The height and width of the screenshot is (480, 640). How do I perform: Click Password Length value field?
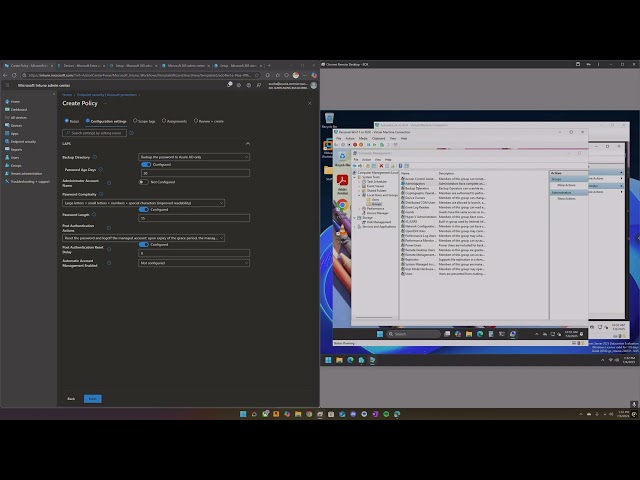tap(194, 218)
